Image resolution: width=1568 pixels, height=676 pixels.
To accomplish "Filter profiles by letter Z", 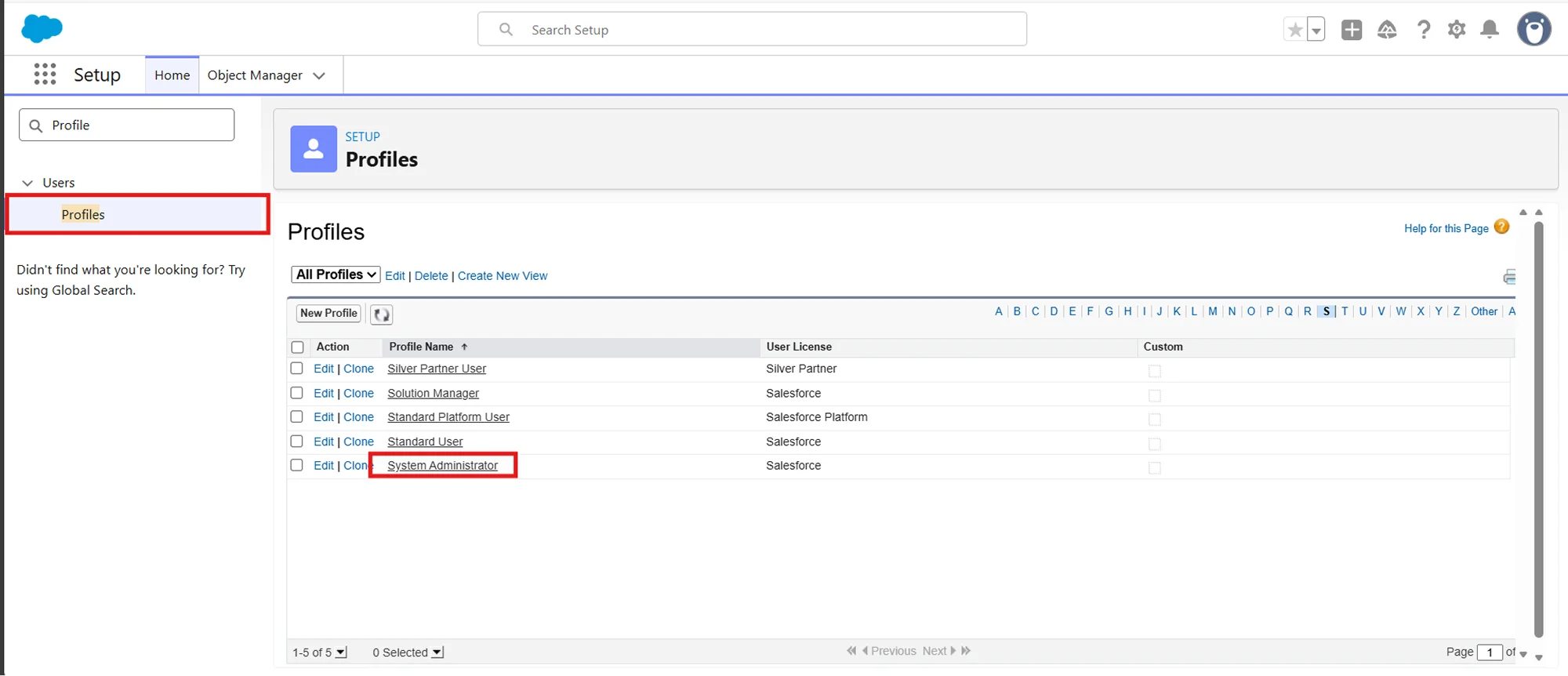I will 1457,311.
